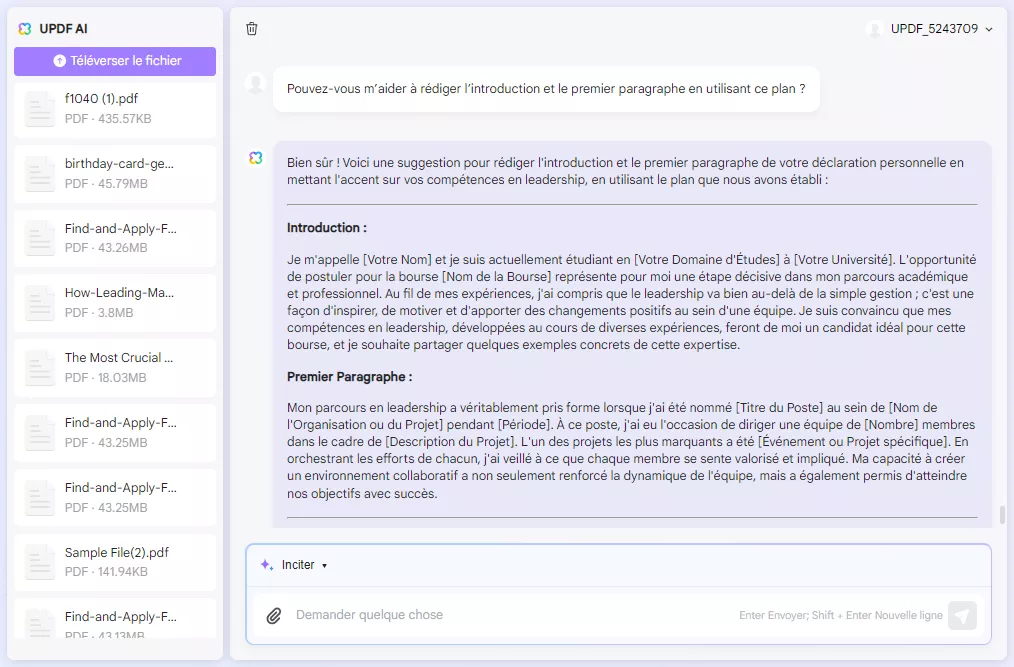This screenshot has height=667, width=1014.
Task: Expand the UPDF_5243709 account menu
Action: click(989, 29)
